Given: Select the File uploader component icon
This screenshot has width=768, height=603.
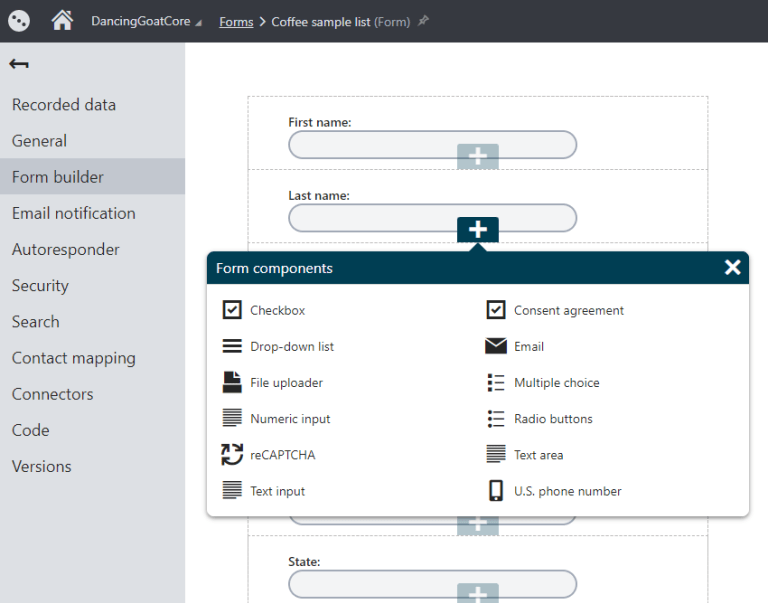Looking at the screenshot, I should (232, 382).
